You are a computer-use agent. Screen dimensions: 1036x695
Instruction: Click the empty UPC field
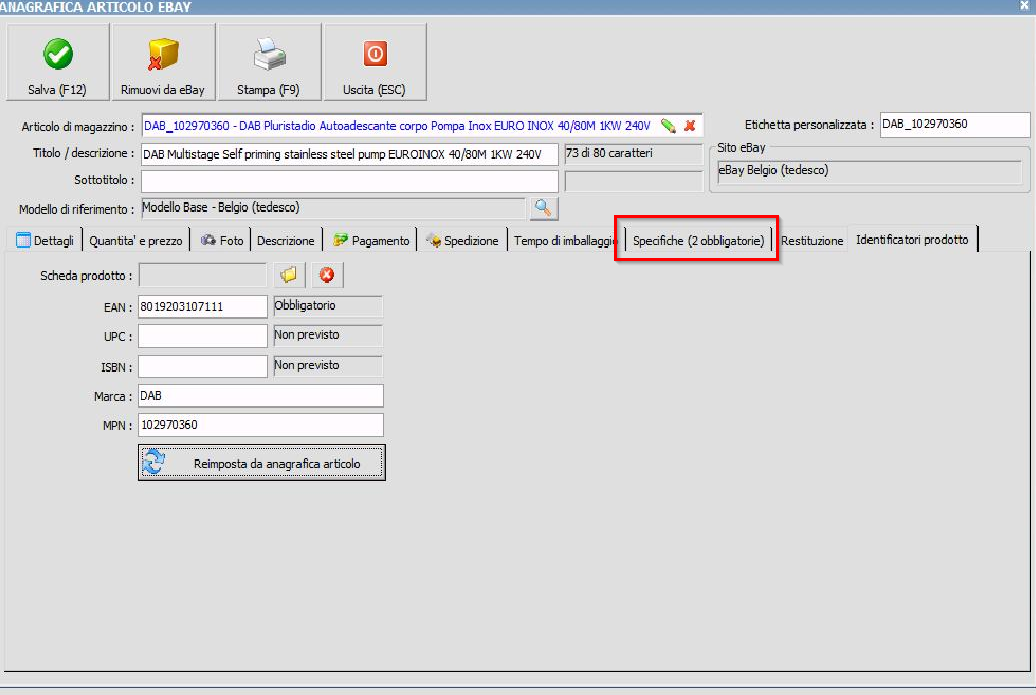[x=203, y=336]
